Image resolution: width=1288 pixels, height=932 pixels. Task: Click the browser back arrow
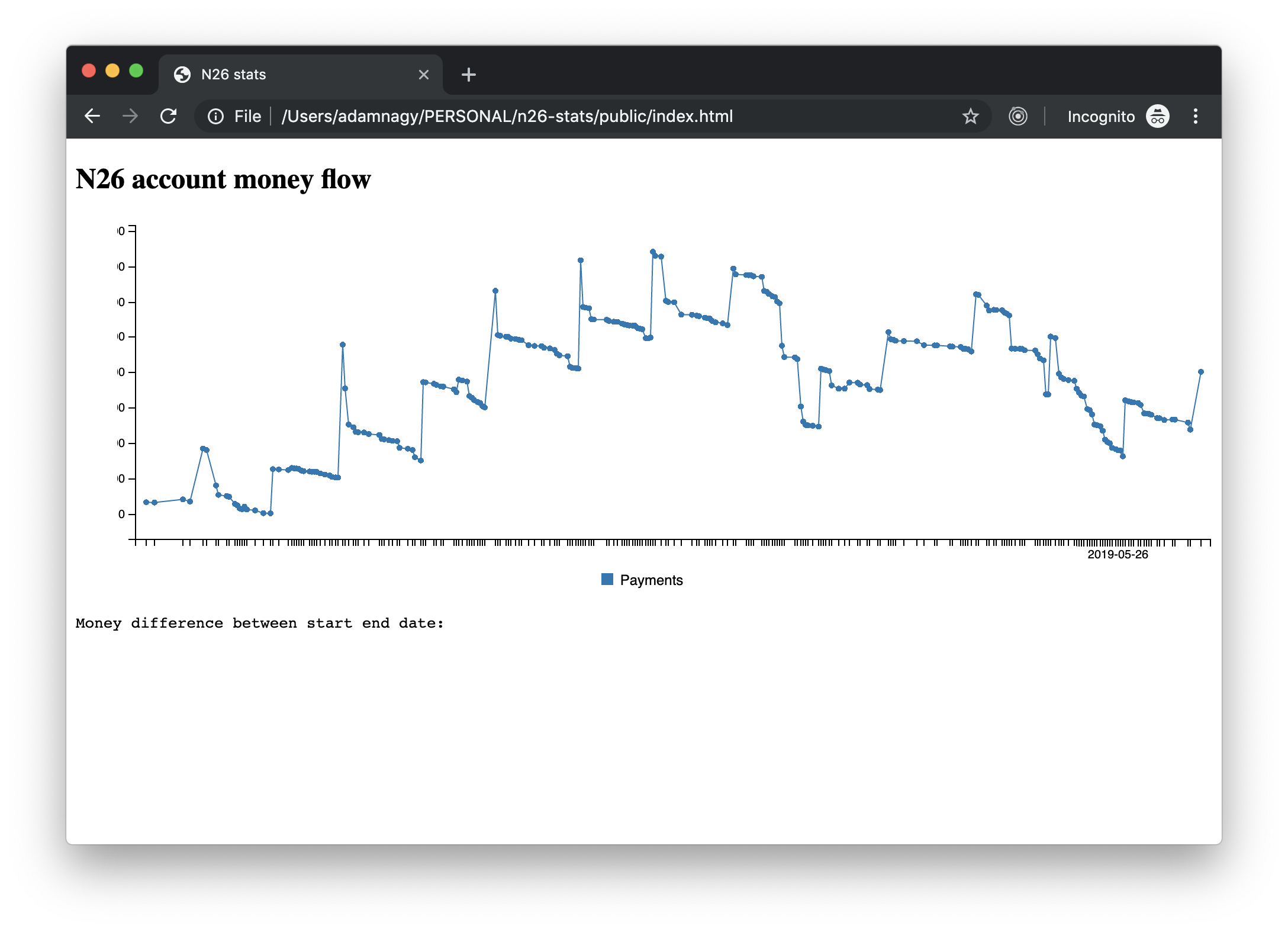point(92,116)
